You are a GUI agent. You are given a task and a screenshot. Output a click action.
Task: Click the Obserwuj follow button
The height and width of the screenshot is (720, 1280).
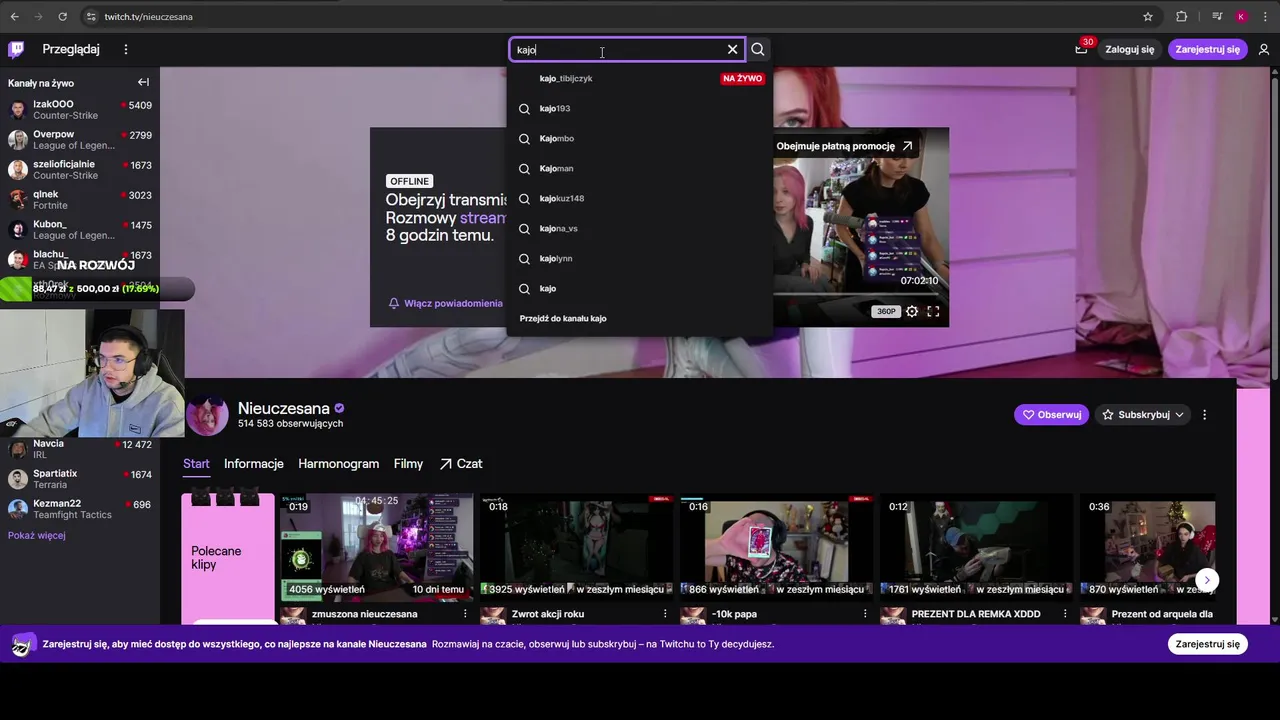(1051, 414)
